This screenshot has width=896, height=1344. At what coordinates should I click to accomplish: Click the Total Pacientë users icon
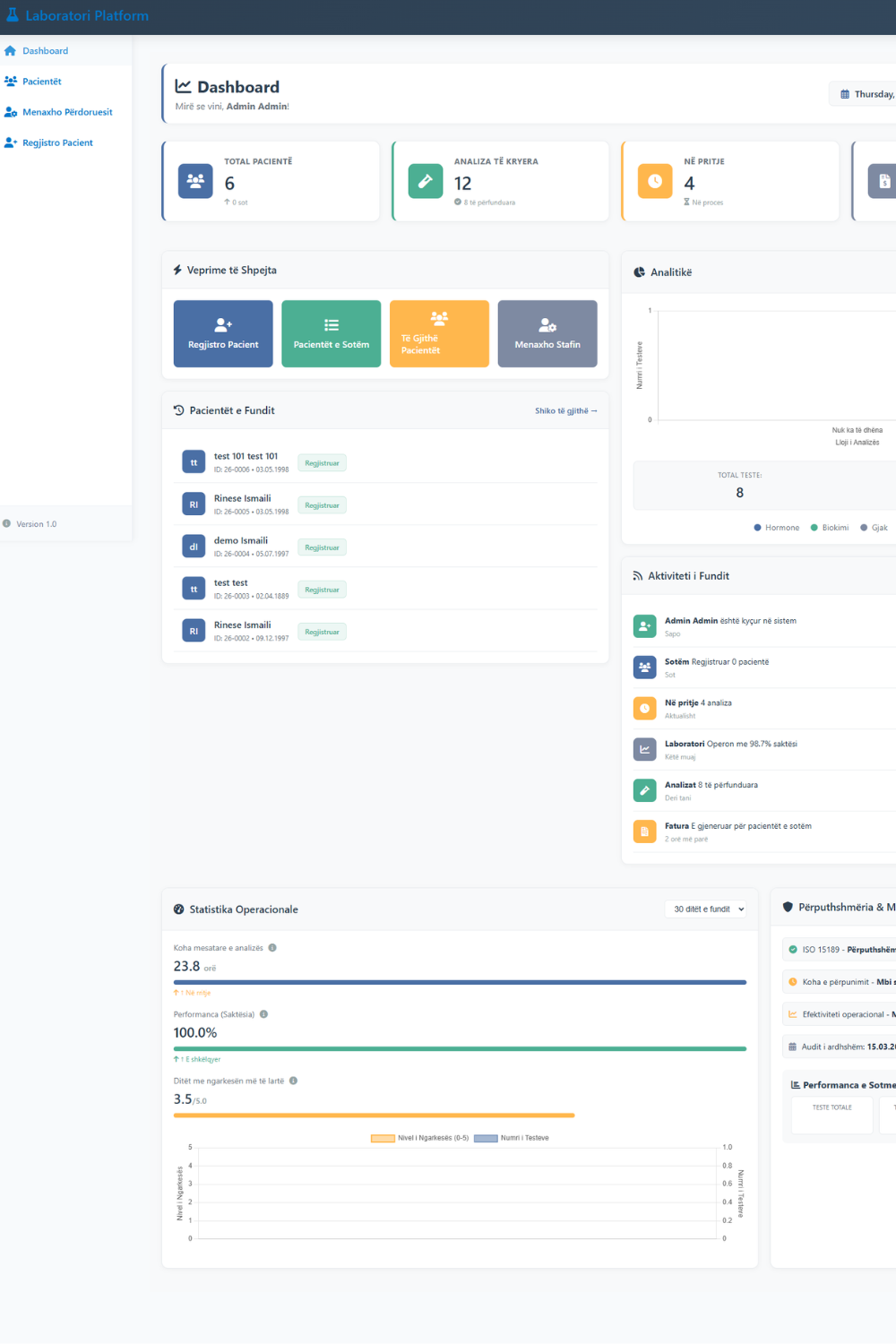click(x=195, y=181)
